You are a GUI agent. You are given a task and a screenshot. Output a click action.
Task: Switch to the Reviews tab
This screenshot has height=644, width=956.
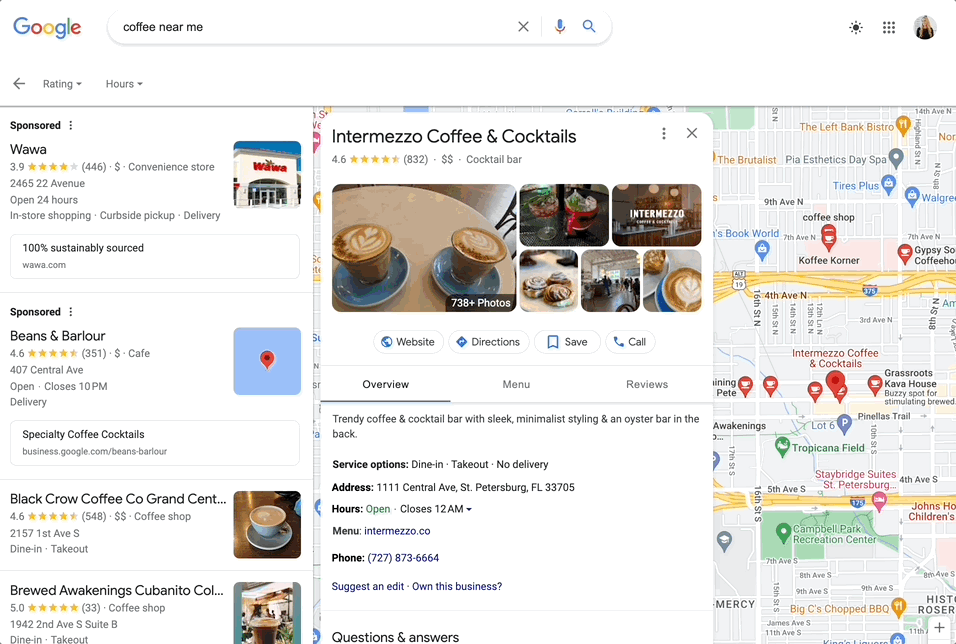[x=647, y=384]
